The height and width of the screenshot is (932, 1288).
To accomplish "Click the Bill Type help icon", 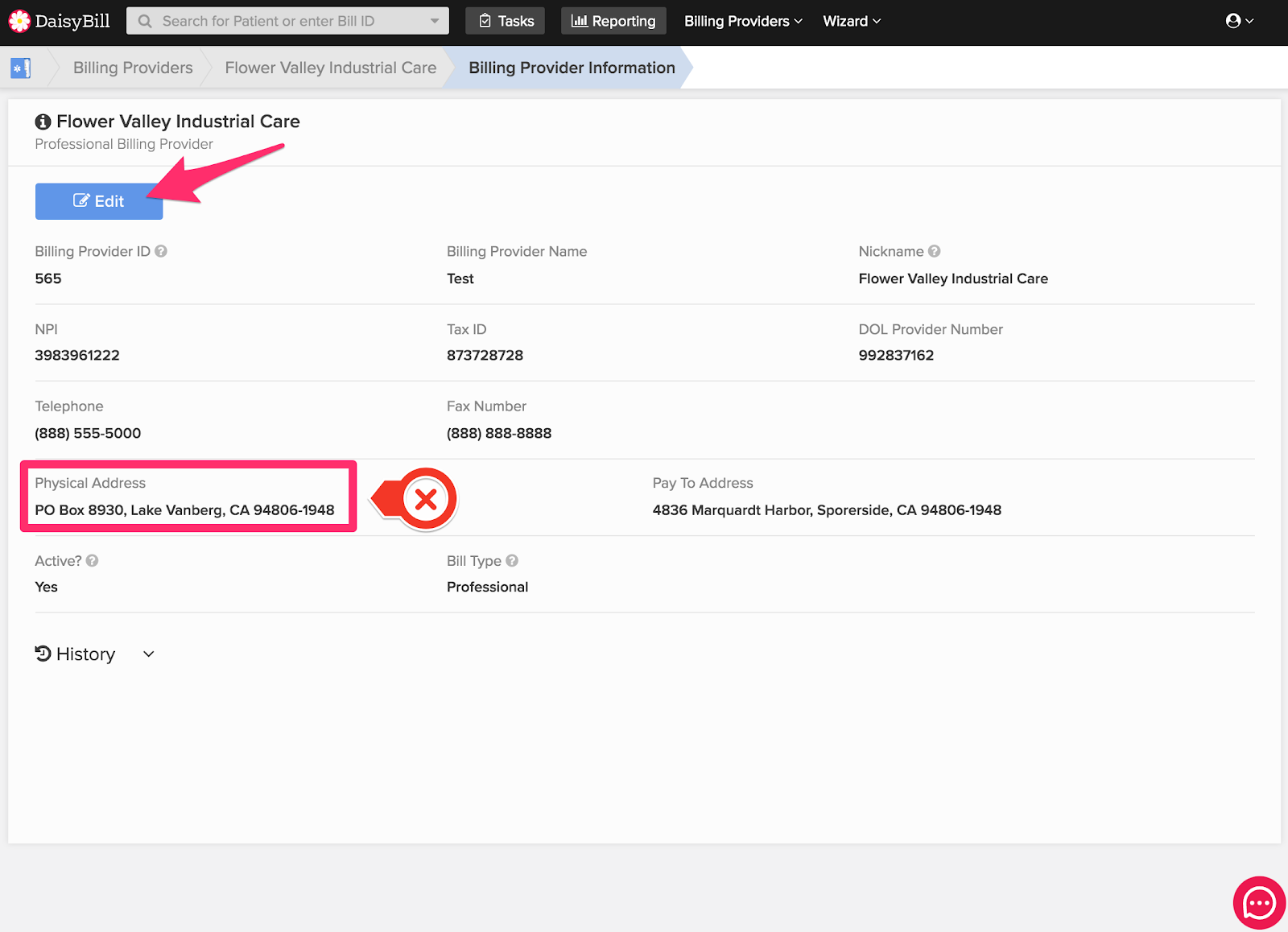I will [512, 561].
